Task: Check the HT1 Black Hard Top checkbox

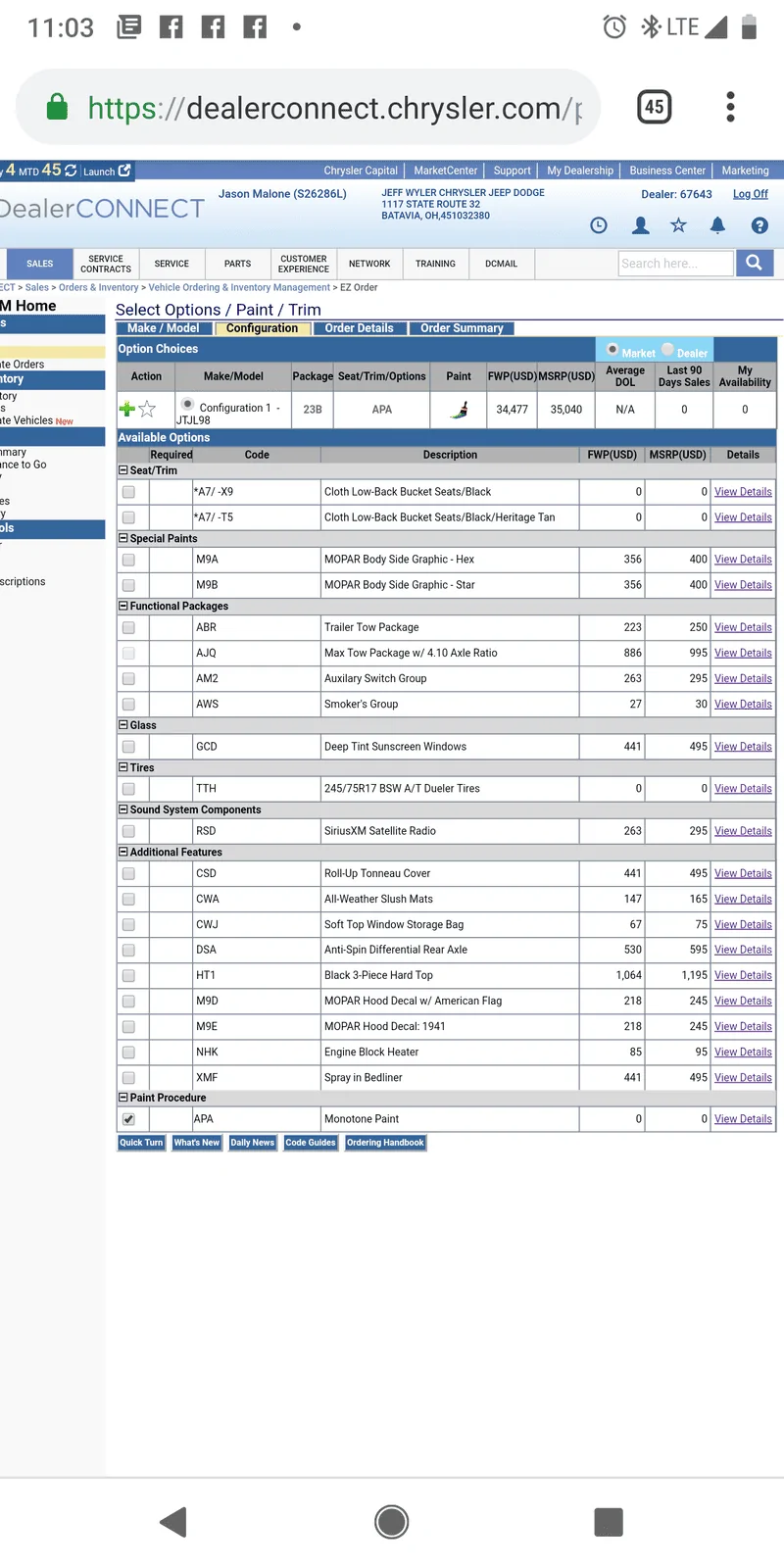Action: coord(128,975)
